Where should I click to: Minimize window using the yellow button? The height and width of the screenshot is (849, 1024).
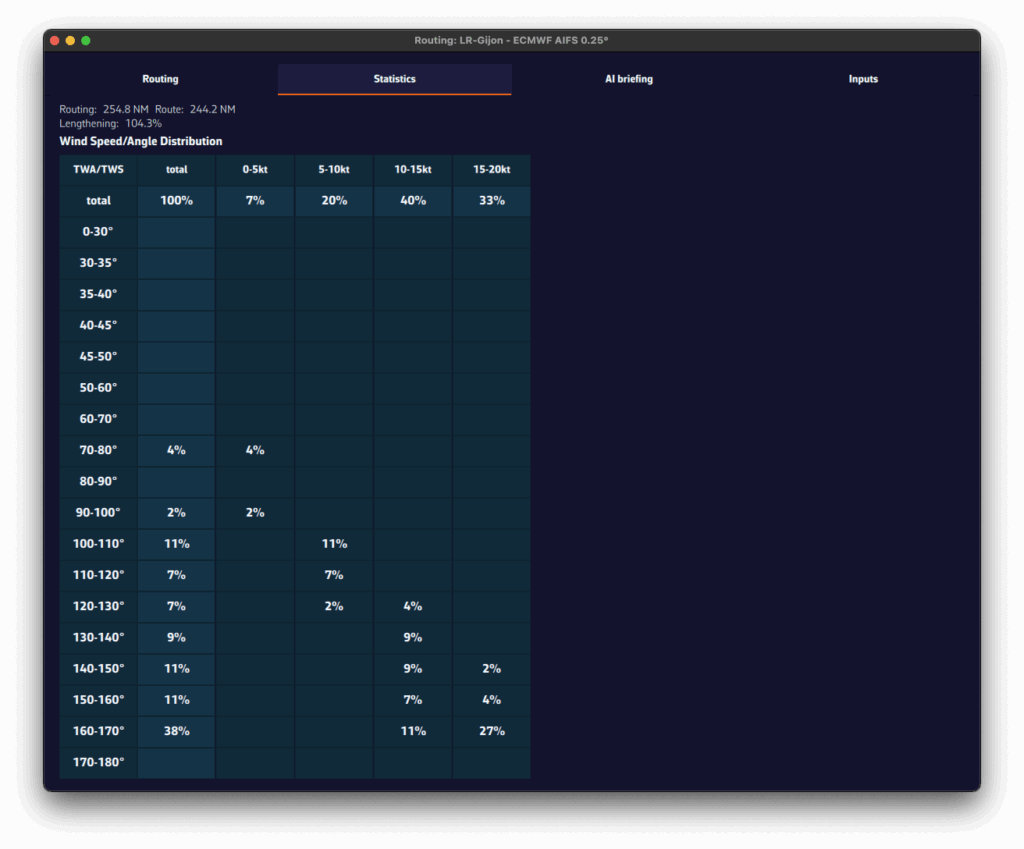click(x=70, y=41)
